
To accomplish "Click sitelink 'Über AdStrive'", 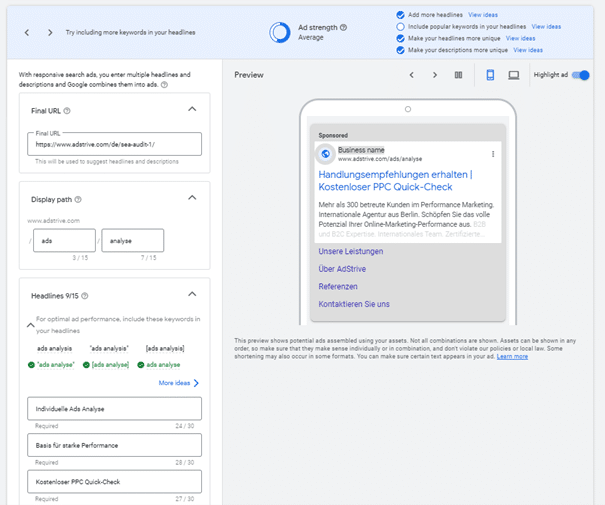I will click(x=342, y=269).
